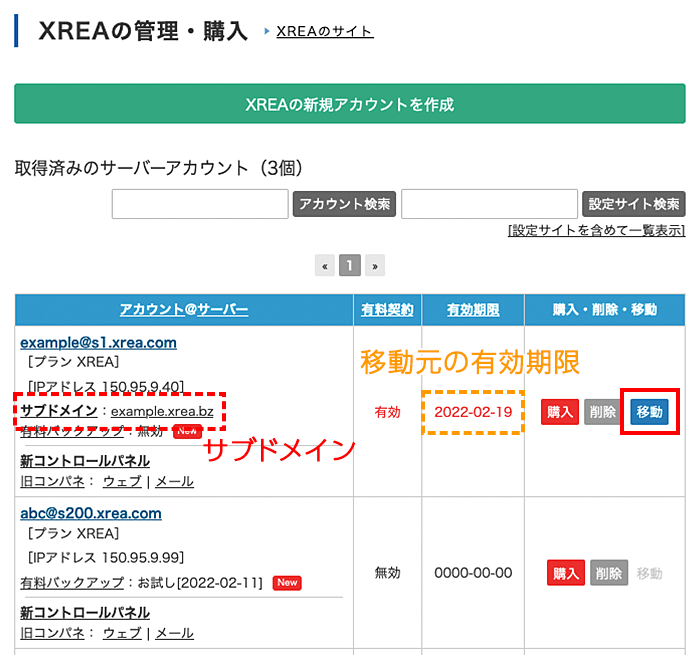Focus the configured site search input field
The width and height of the screenshot is (700, 656).
(x=489, y=204)
